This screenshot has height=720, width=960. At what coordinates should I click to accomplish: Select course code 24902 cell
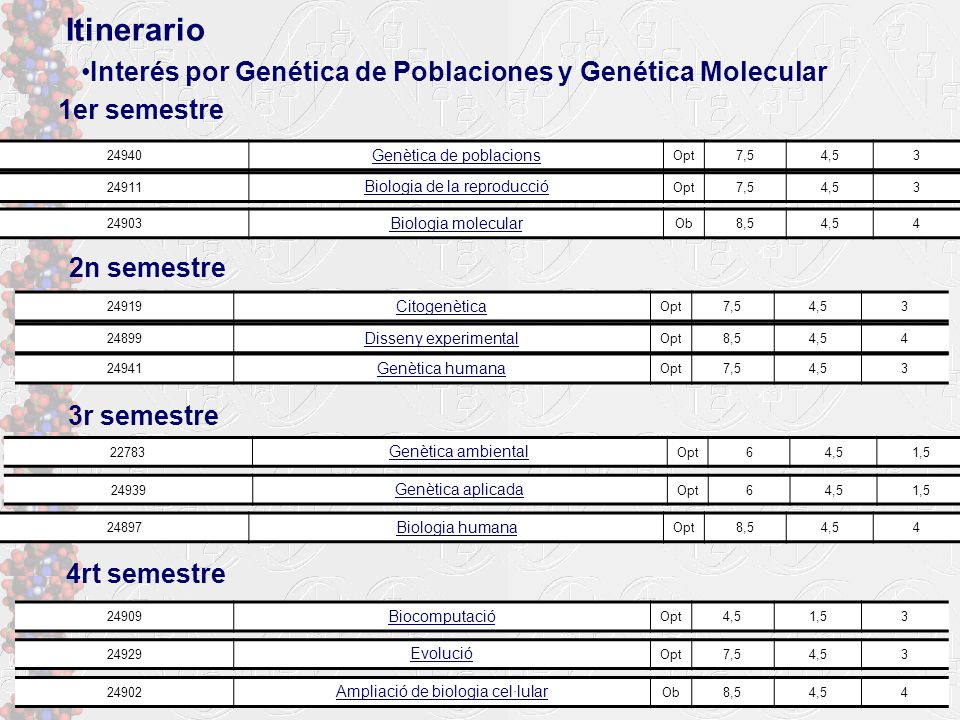pos(124,692)
